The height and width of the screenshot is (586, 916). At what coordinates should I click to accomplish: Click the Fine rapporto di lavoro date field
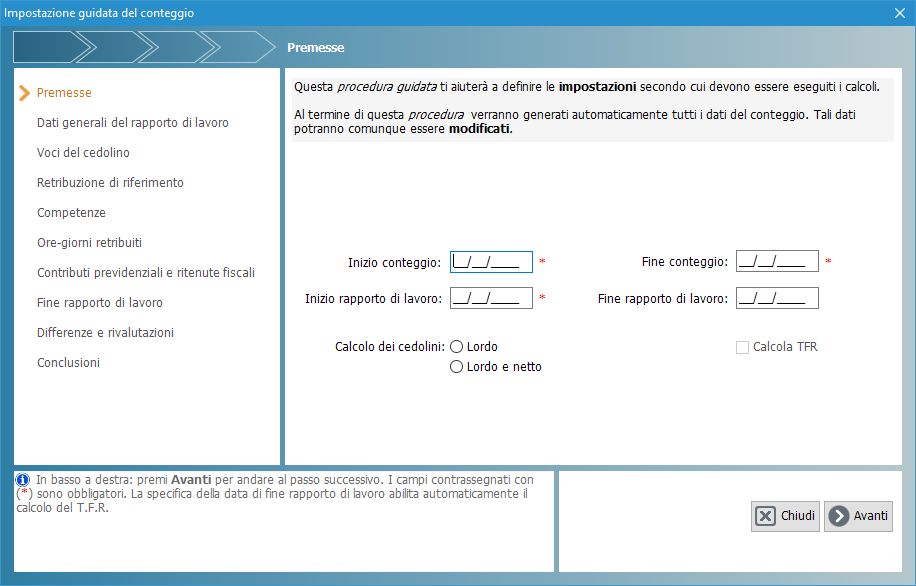tap(777, 298)
